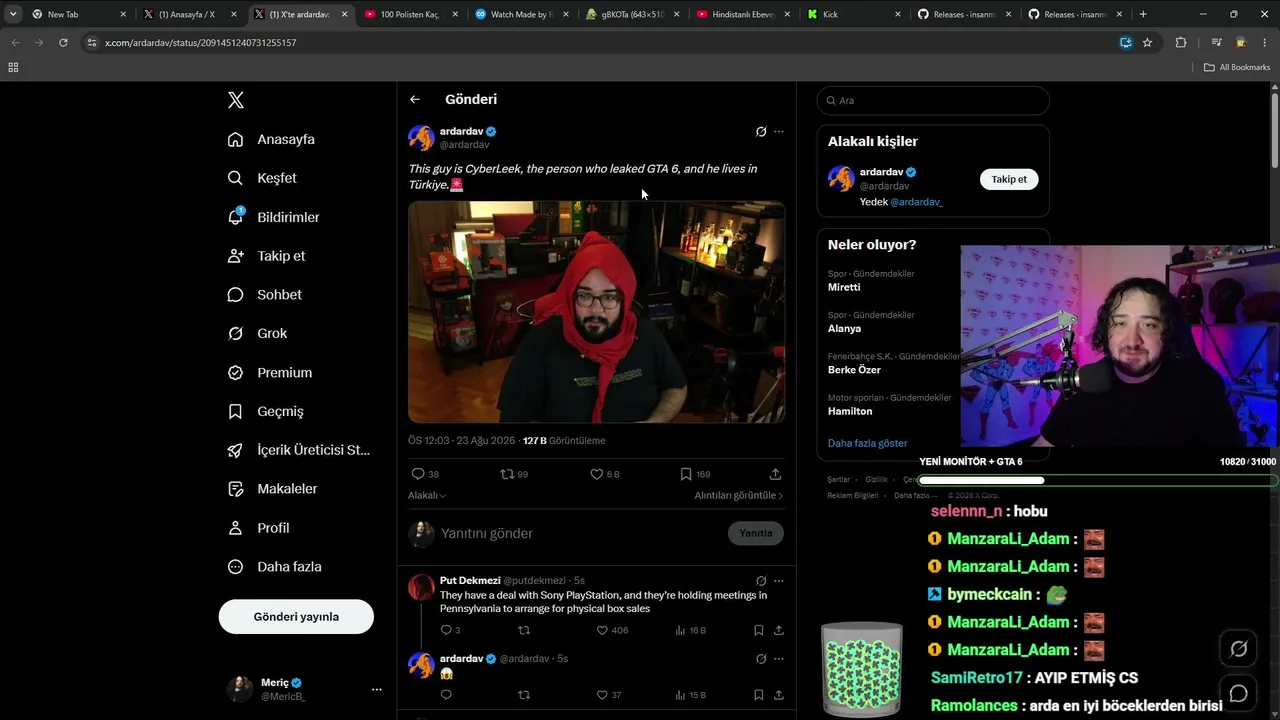Reply to Put Dekmezi's comment with 3 replies

(x=446, y=630)
